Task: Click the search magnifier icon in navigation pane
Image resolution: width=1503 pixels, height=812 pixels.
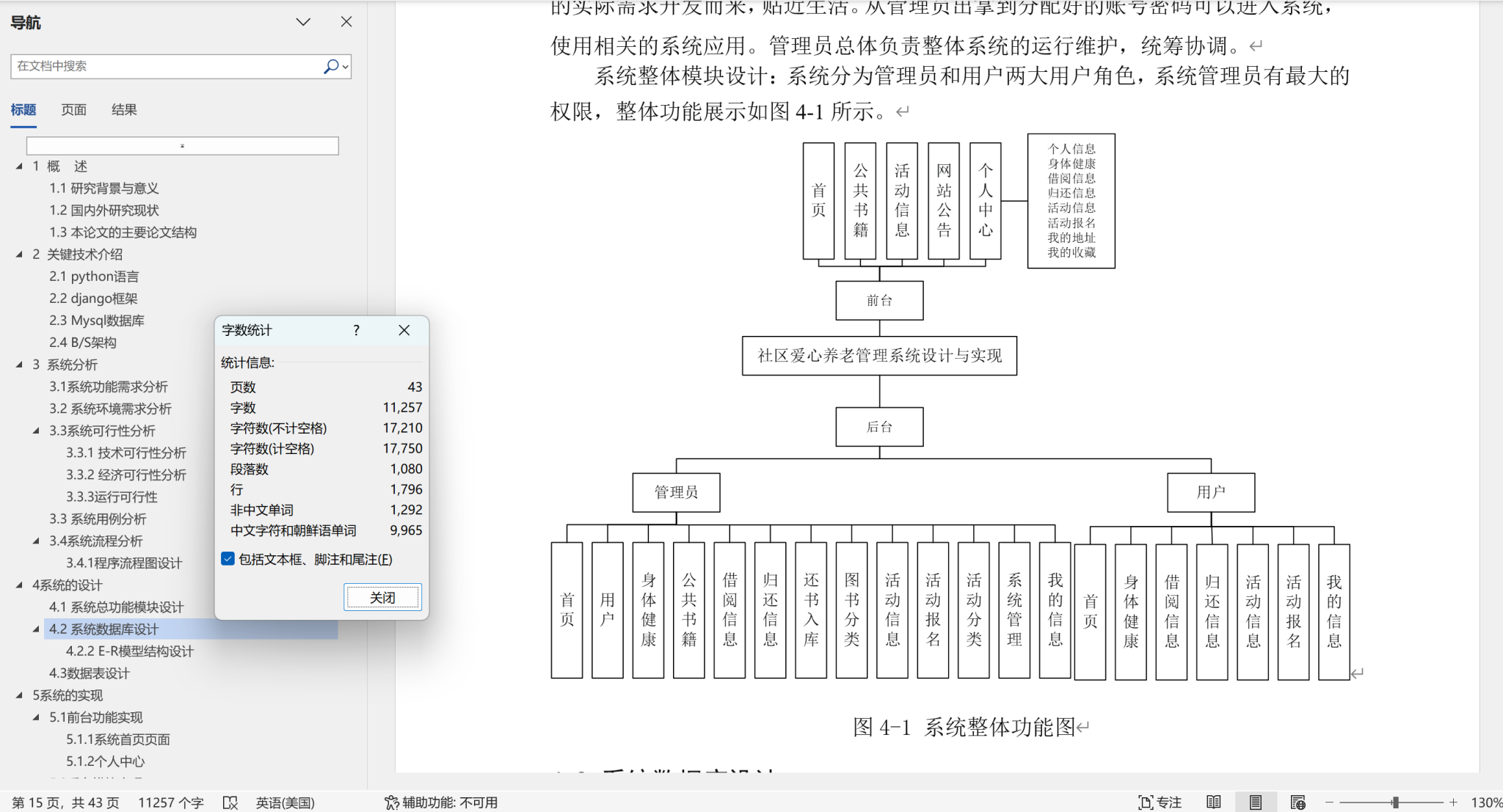Action: (x=331, y=66)
